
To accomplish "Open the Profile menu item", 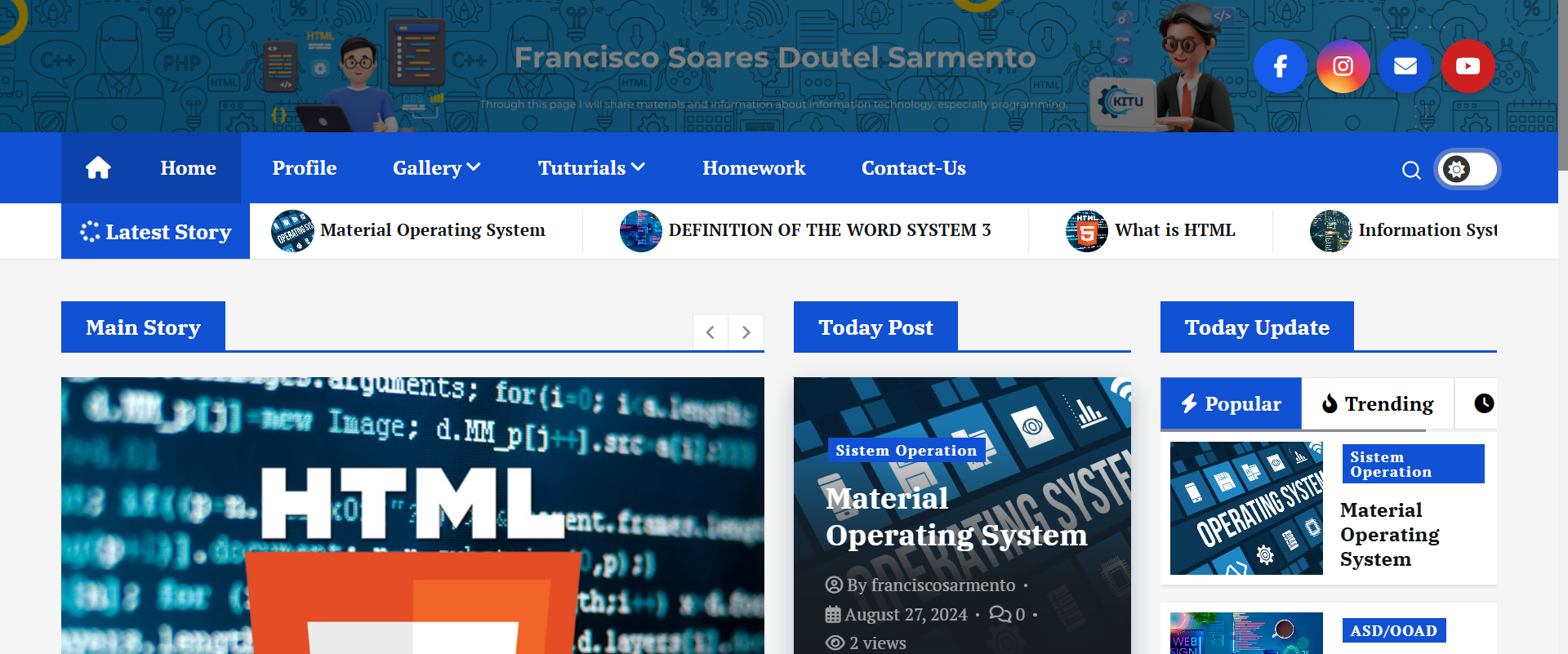I will [304, 168].
